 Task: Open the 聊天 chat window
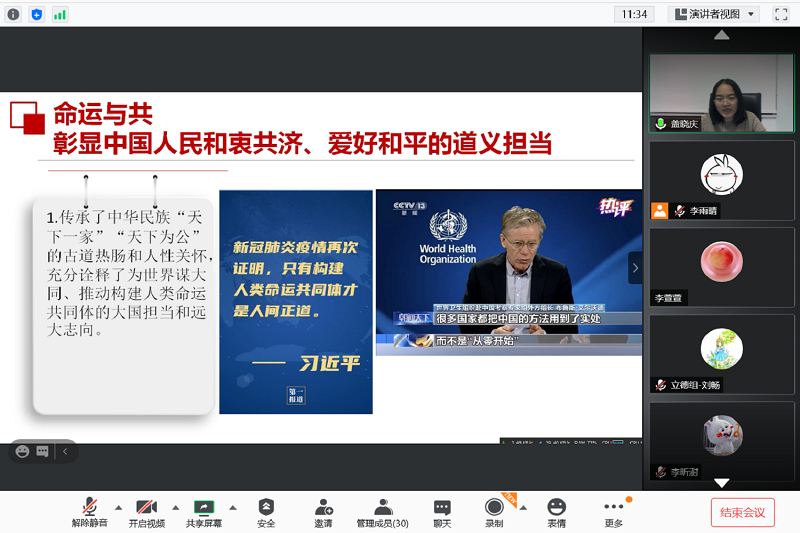pyautogui.click(x=442, y=512)
